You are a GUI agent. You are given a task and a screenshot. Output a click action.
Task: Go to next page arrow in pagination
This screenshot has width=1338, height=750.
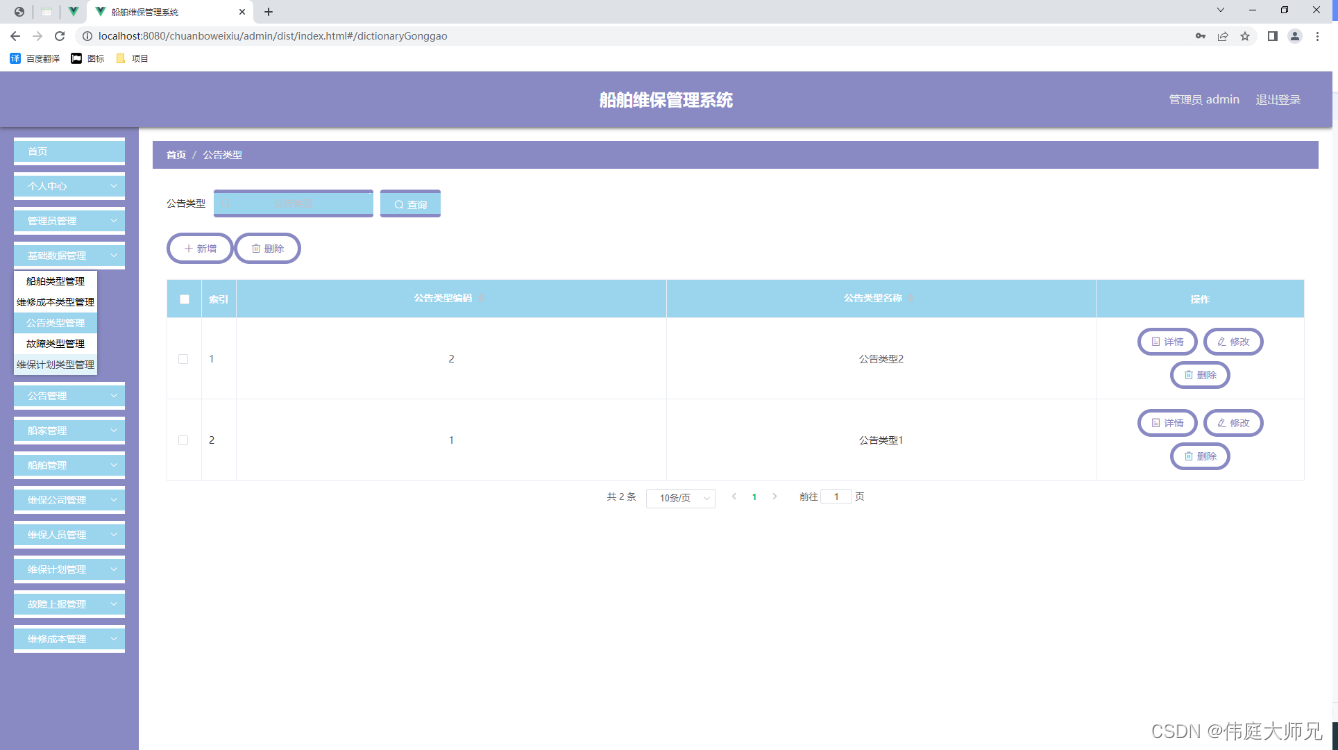click(774, 496)
